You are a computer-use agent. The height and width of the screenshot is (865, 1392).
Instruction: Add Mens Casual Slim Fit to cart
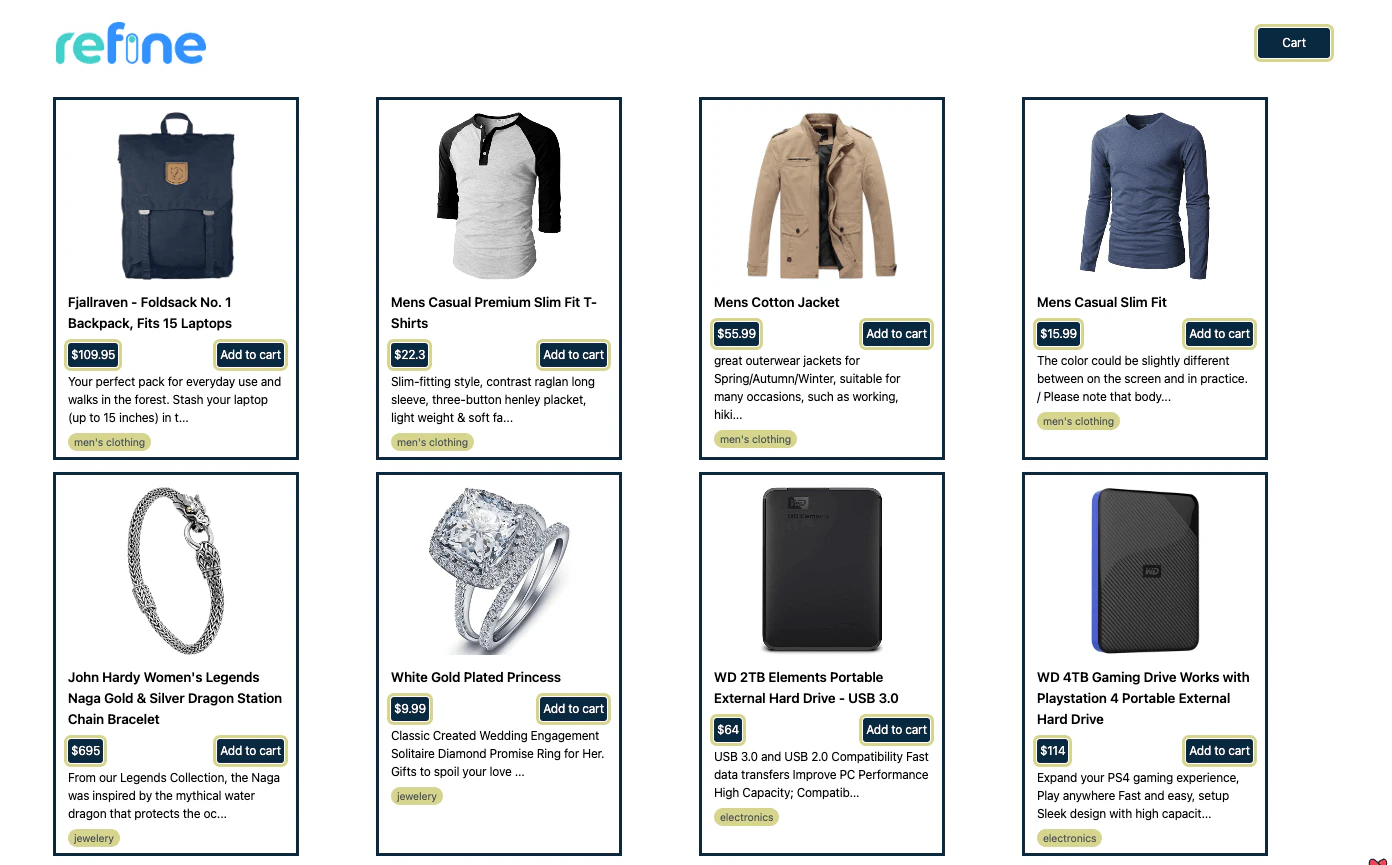point(1219,334)
